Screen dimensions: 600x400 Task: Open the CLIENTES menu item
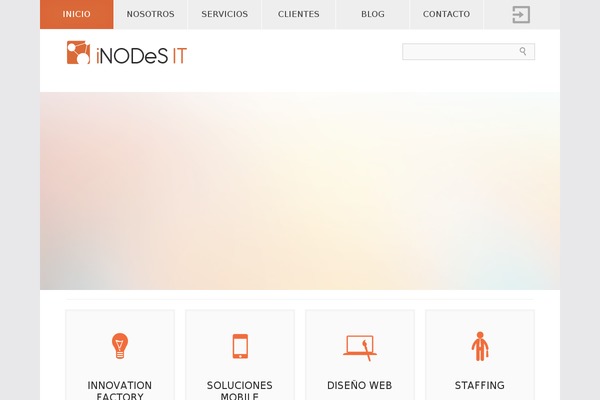pos(298,14)
